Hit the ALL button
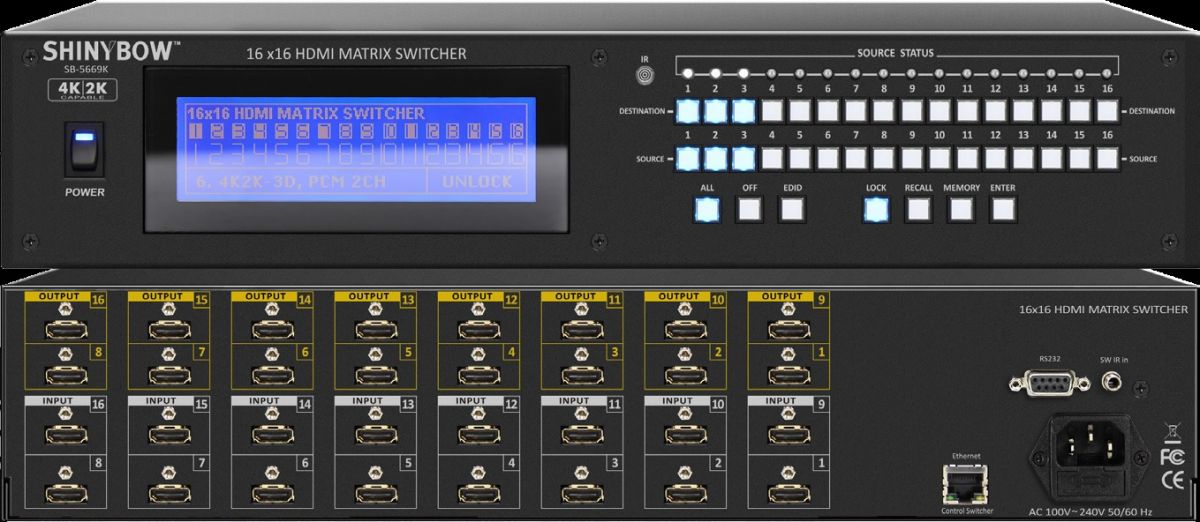Viewport: 1200px width, 522px height. (x=708, y=209)
